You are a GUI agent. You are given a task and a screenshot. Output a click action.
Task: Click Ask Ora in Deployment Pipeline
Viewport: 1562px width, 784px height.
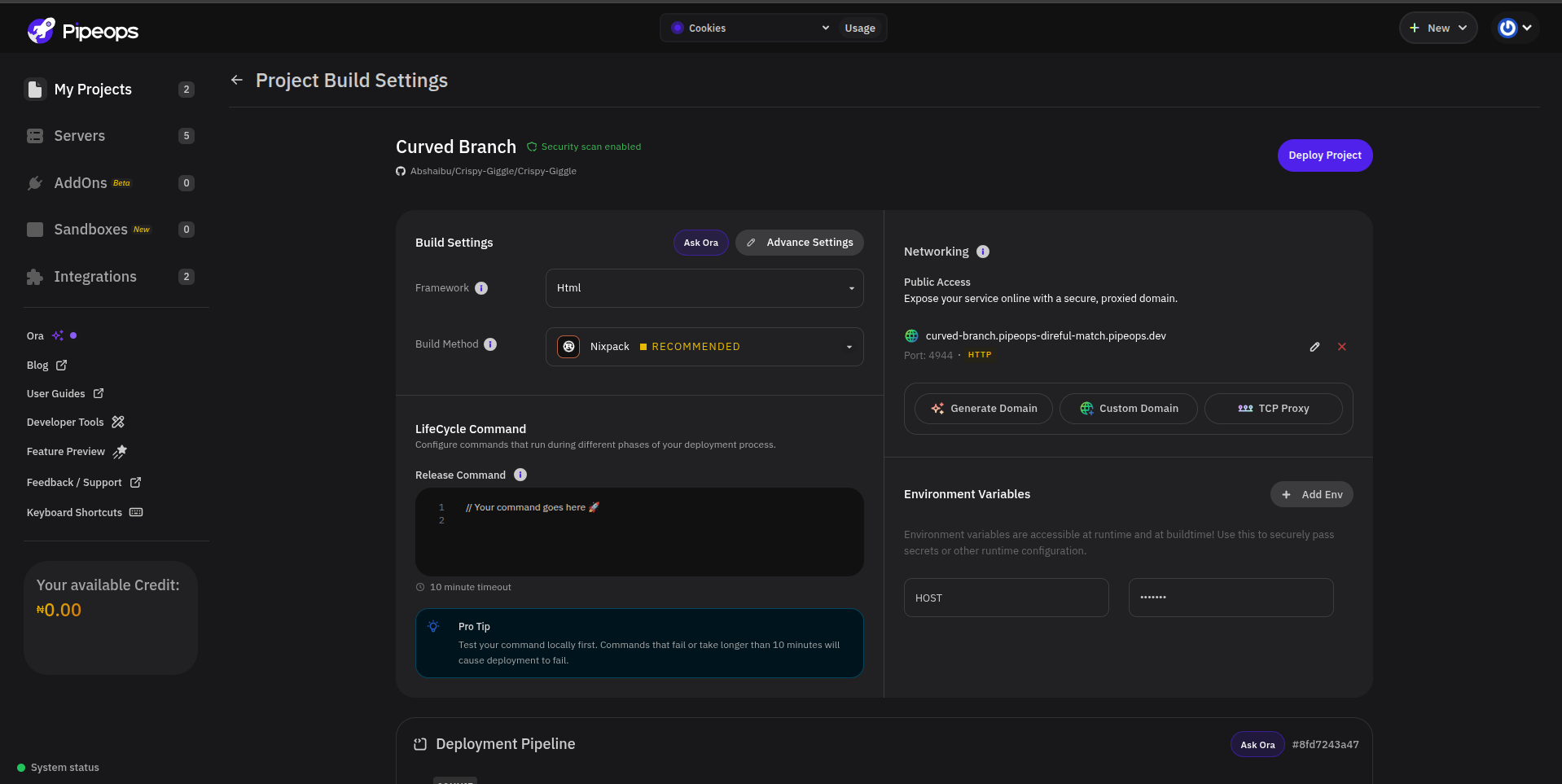[1257, 744]
